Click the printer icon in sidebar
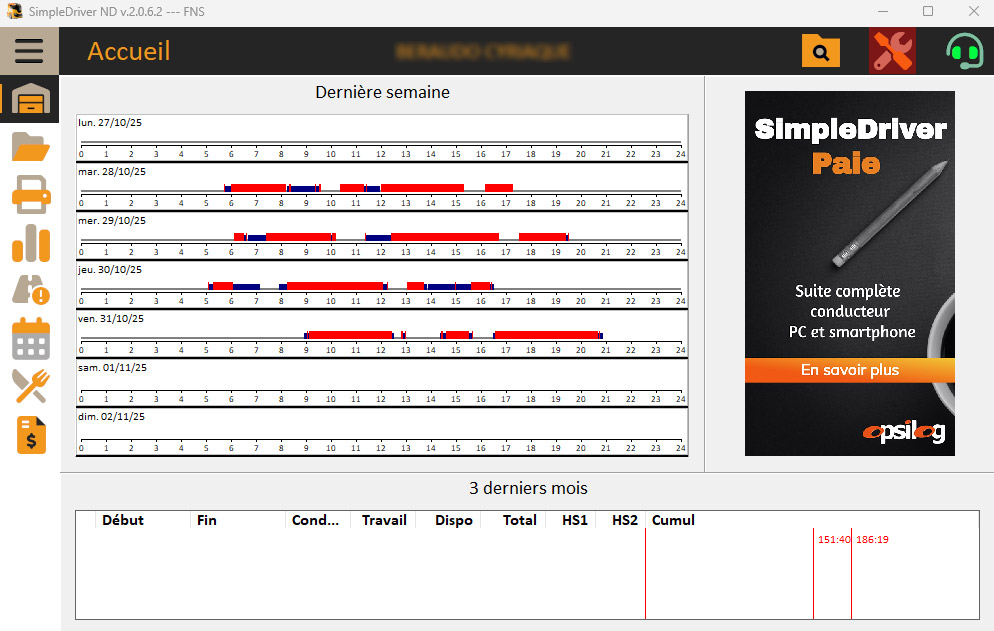This screenshot has height=631, width=994. [x=30, y=195]
